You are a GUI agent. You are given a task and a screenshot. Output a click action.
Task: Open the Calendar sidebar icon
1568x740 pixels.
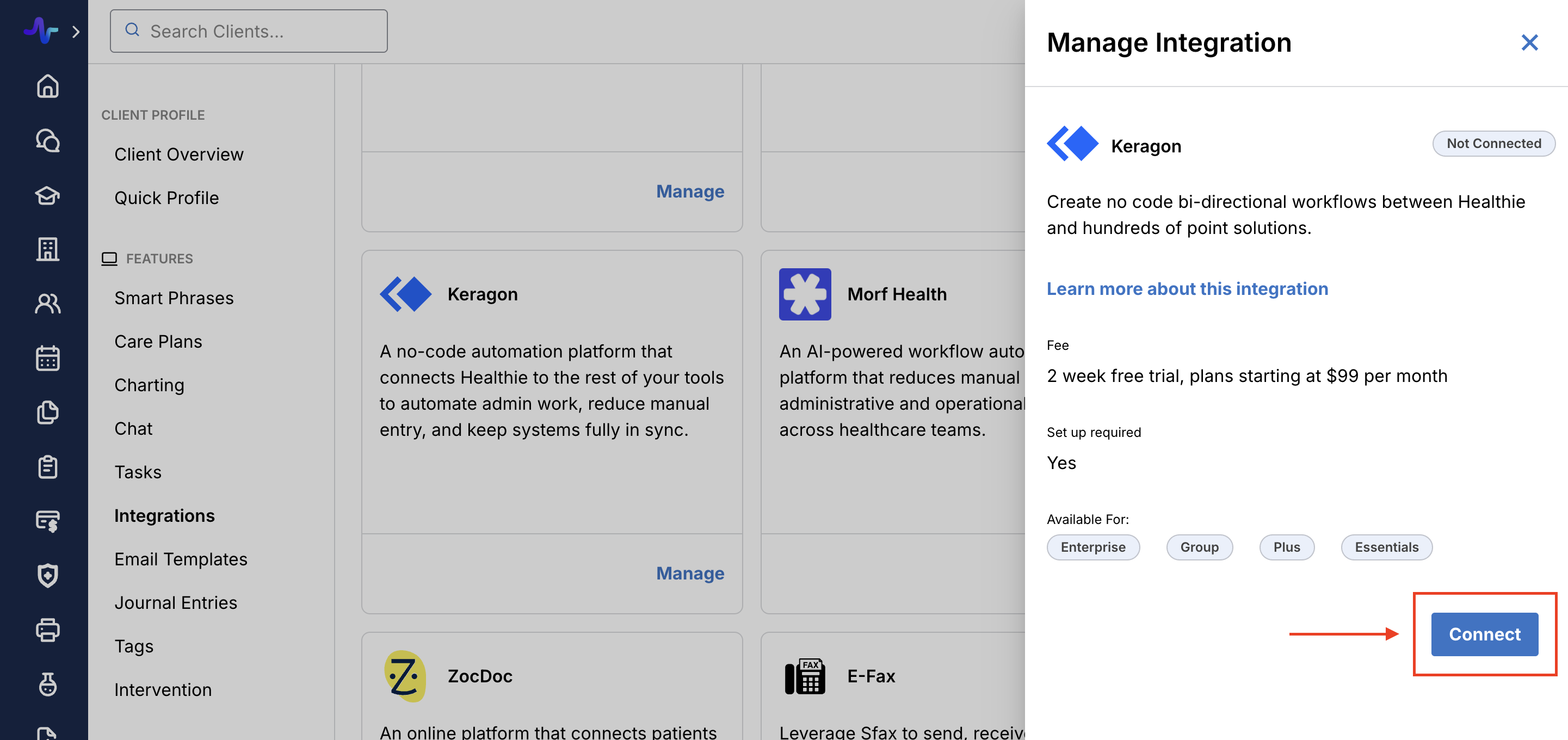47,358
